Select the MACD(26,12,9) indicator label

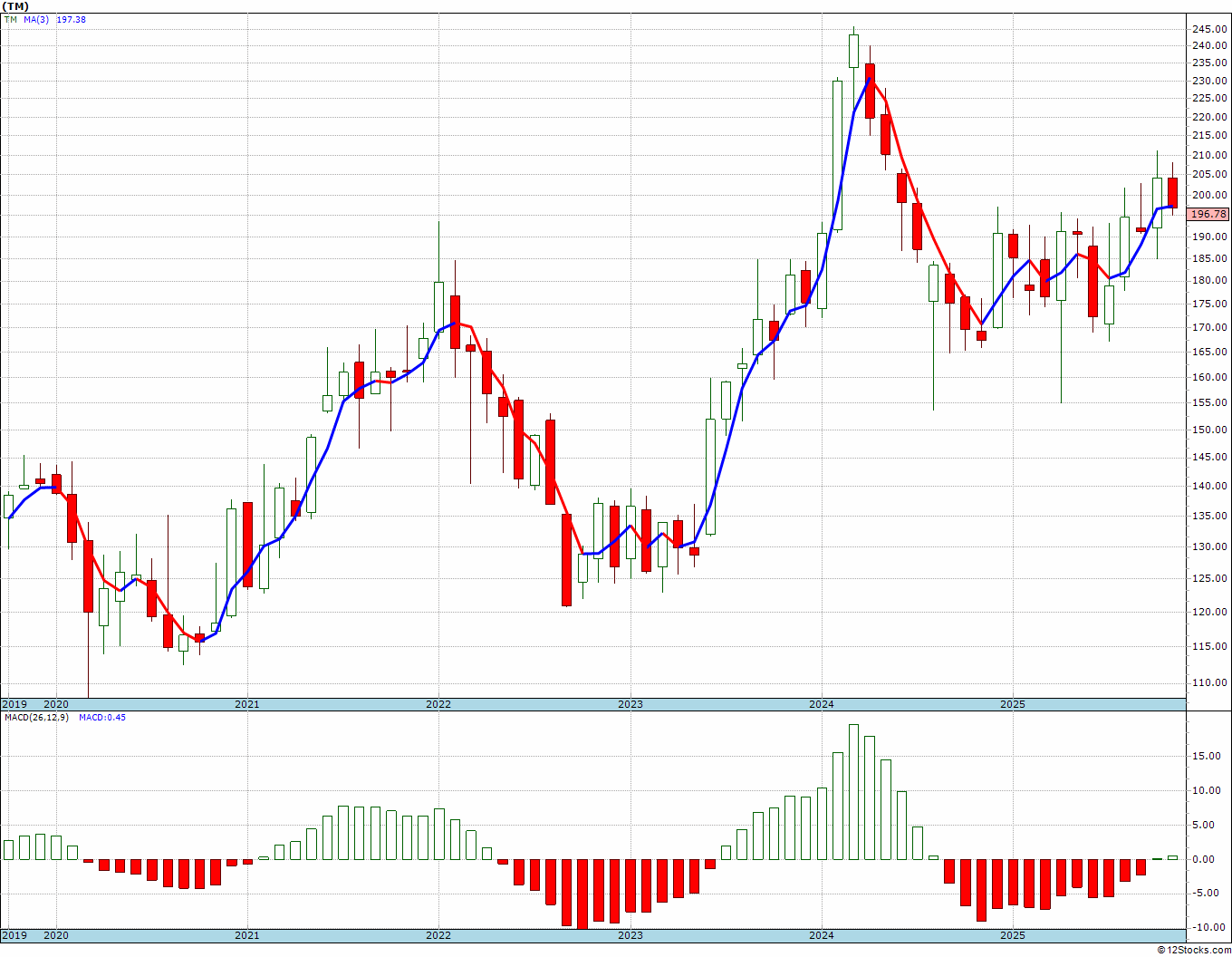(36, 718)
